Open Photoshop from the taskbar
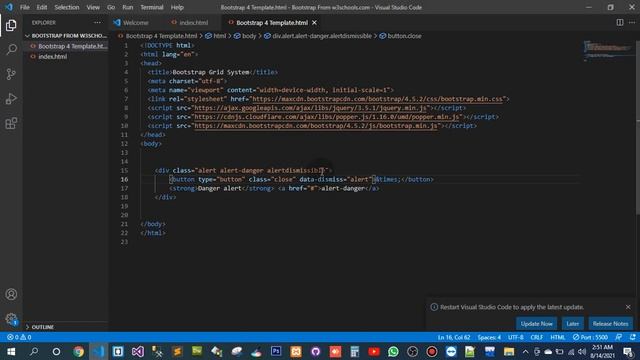Screen dimensions: 640x360 tap(276, 351)
